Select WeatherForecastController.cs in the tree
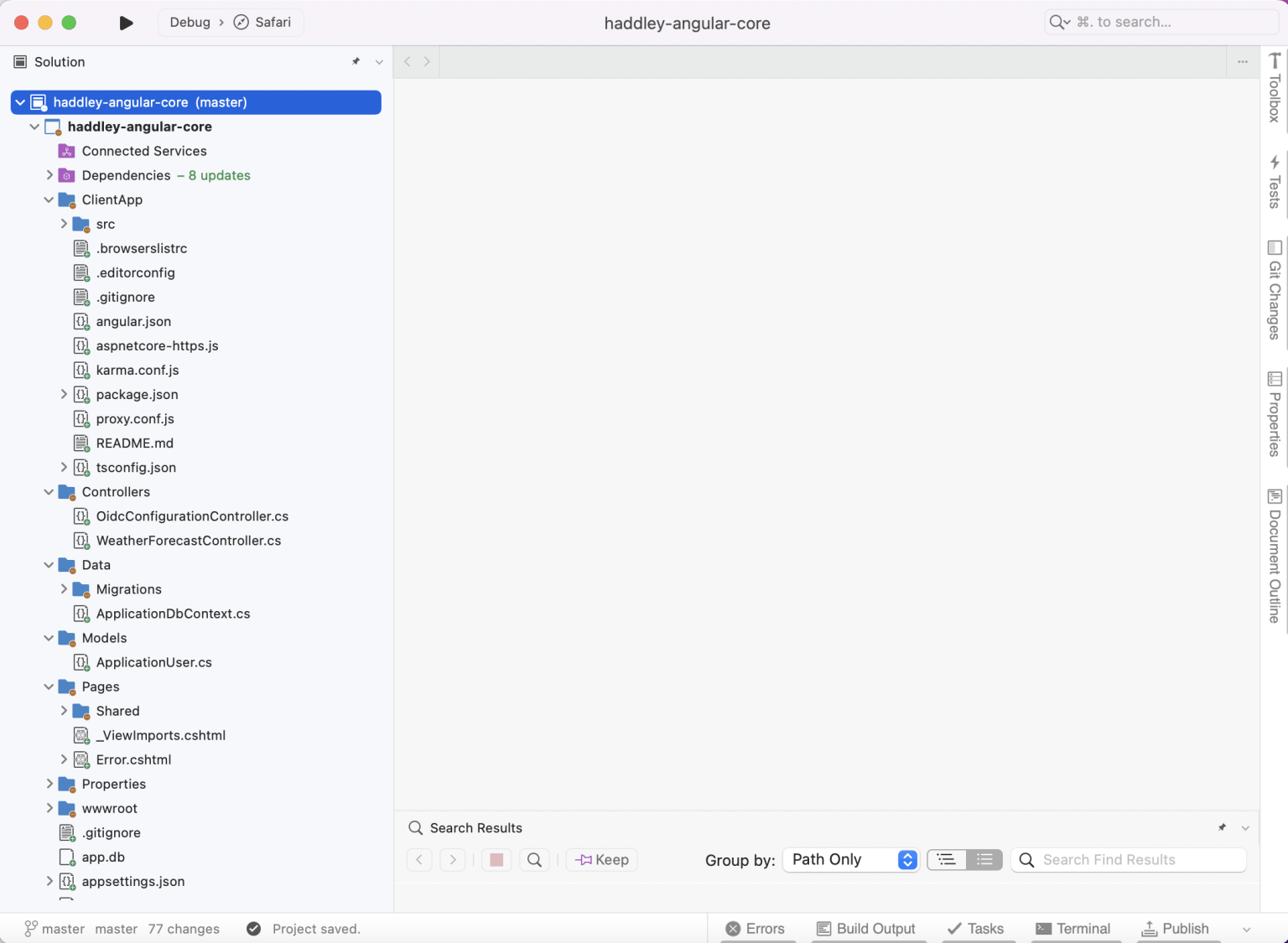The width and height of the screenshot is (1288, 943). pyautogui.click(x=189, y=541)
